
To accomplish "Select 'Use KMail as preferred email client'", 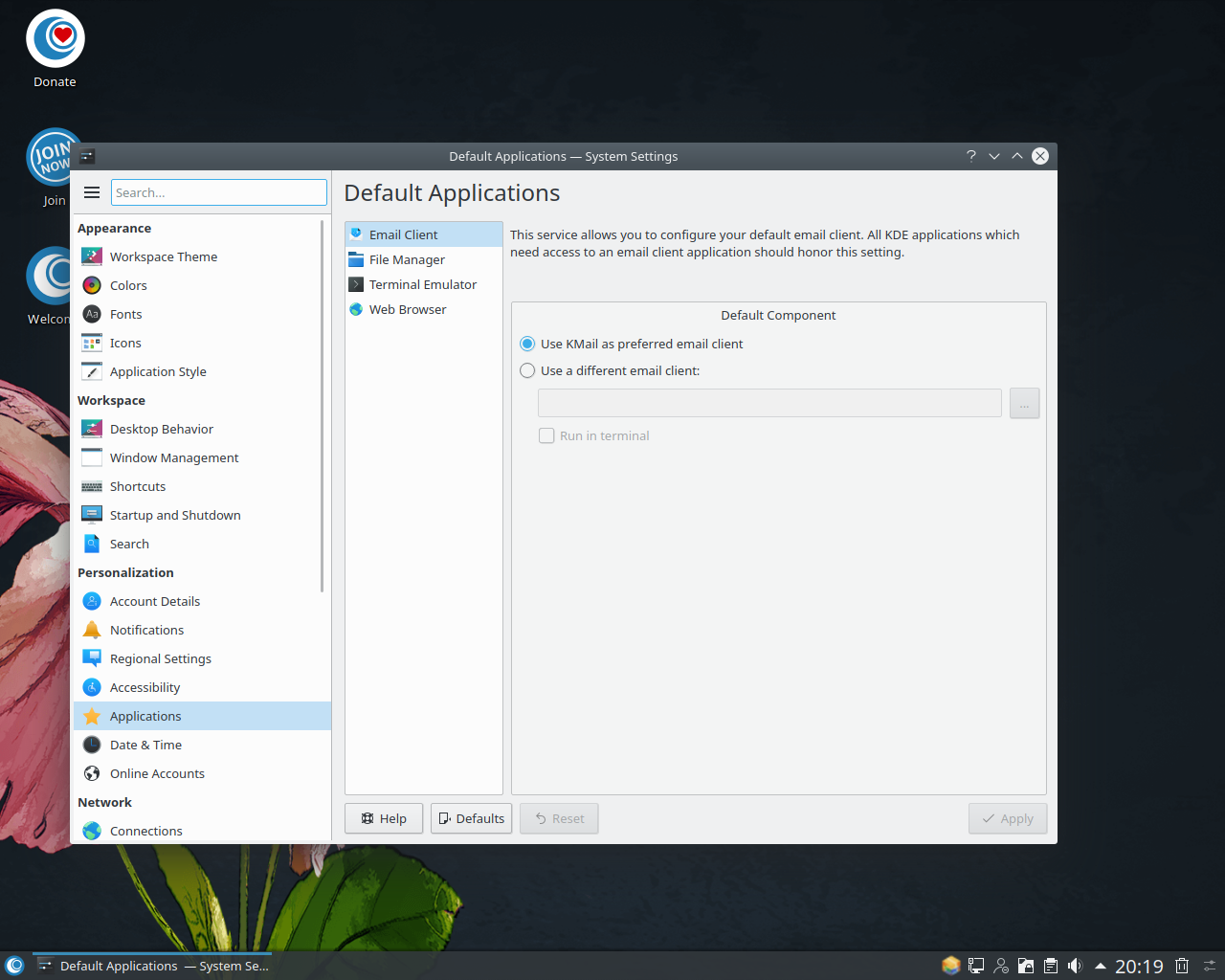I will point(632,344).
